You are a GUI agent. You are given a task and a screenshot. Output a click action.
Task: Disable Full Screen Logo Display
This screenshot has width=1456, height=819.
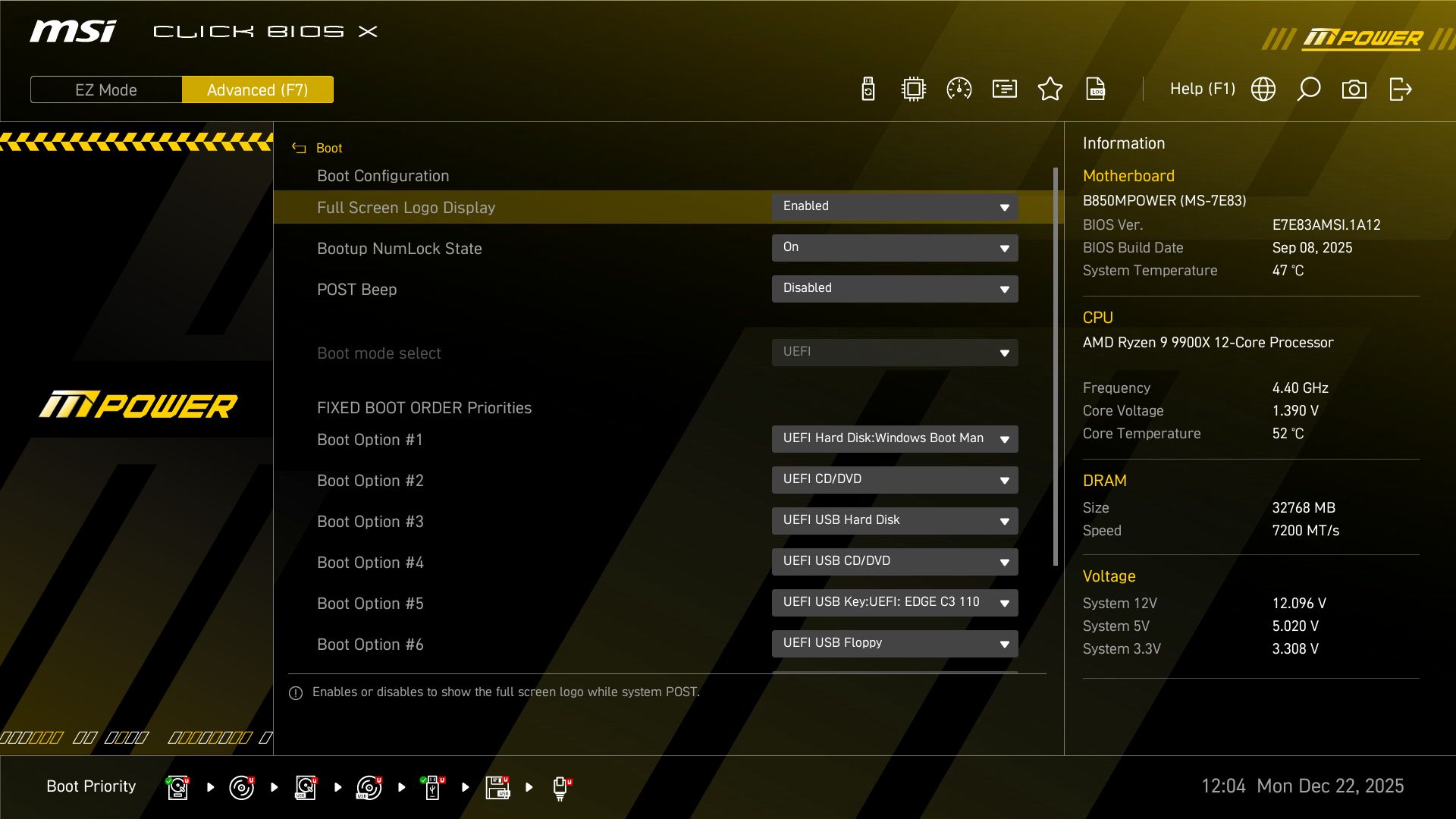pos(895,206)
